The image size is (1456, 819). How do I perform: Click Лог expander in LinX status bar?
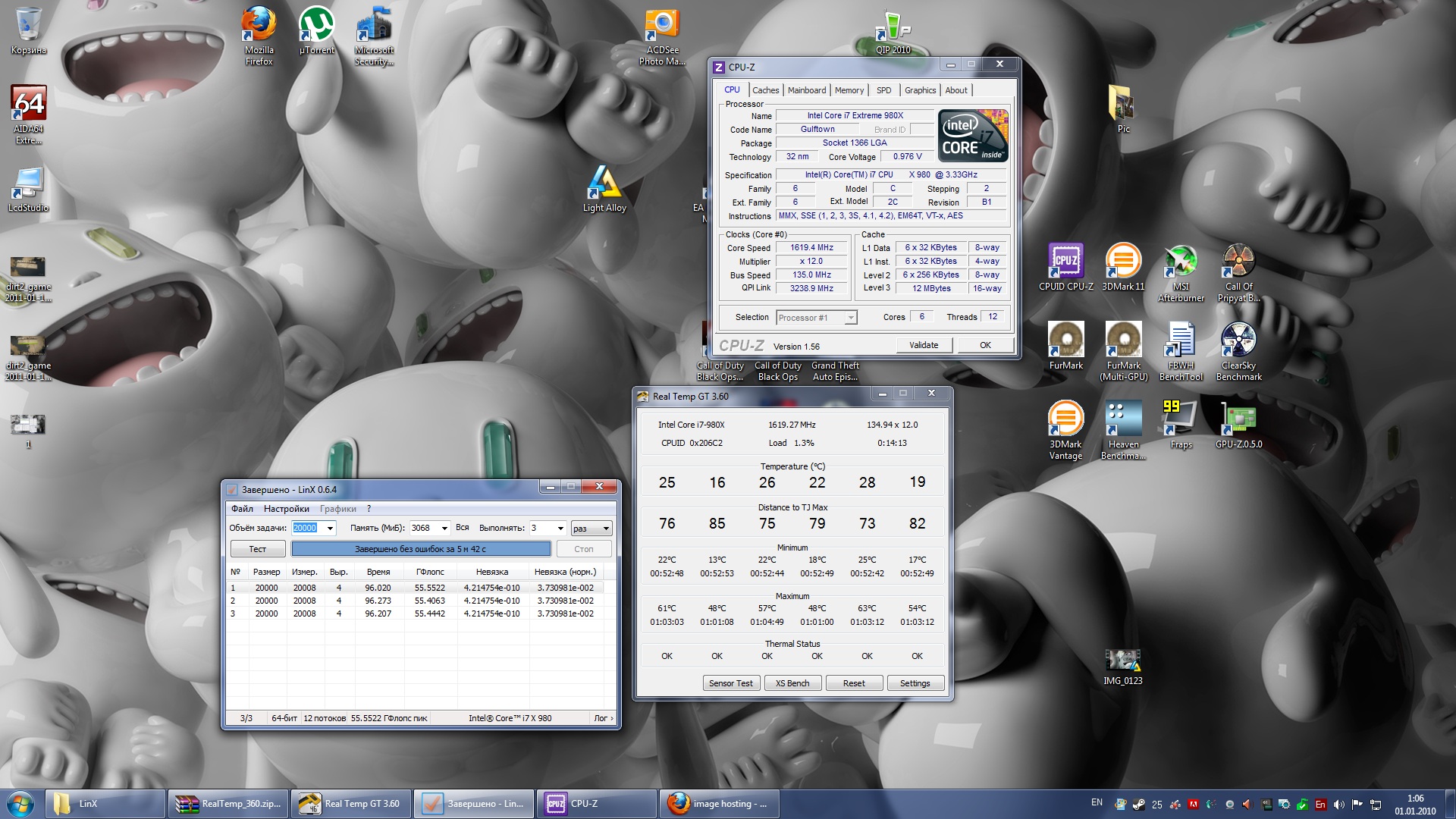pos(604,718)
